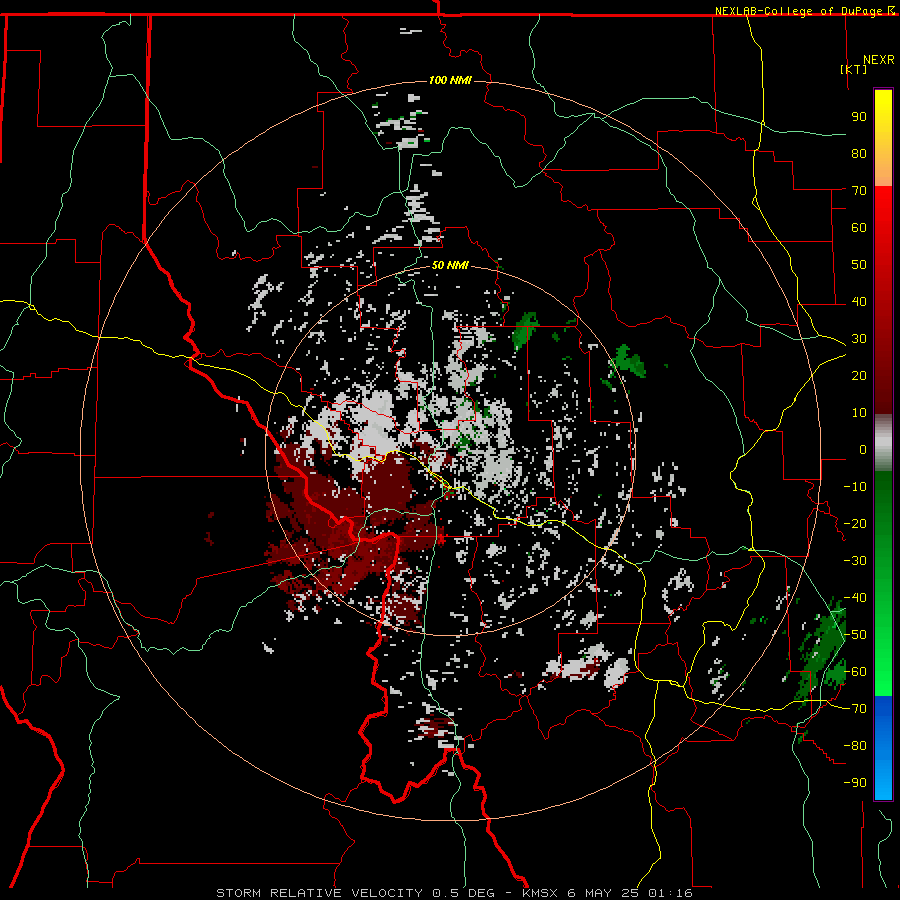
Task: Click the 100 NMI range ring label
Action: pos(450,80)
